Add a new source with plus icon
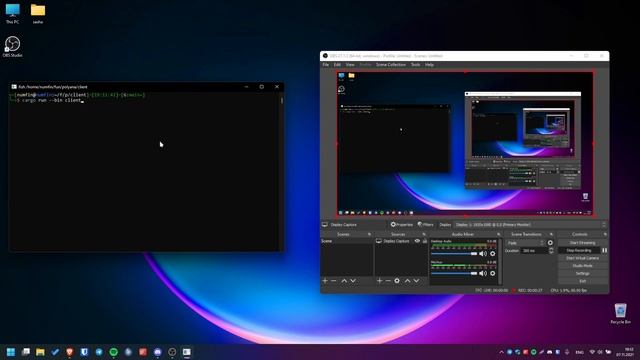Screen dimensions: 640x360 click(x=379, y=281)
